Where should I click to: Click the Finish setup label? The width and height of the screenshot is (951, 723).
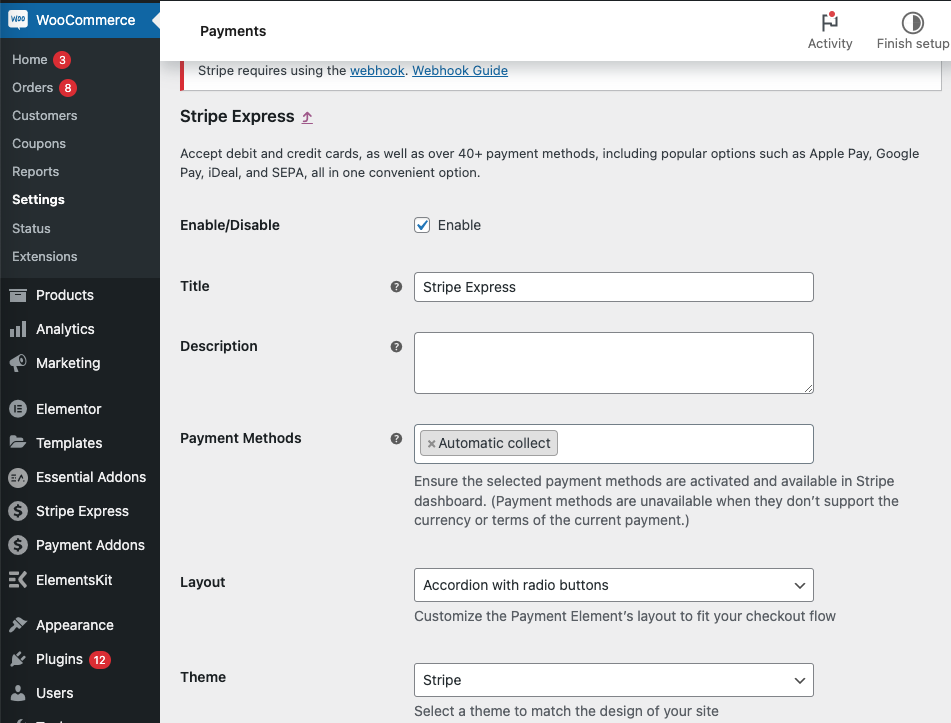[913, 44]
